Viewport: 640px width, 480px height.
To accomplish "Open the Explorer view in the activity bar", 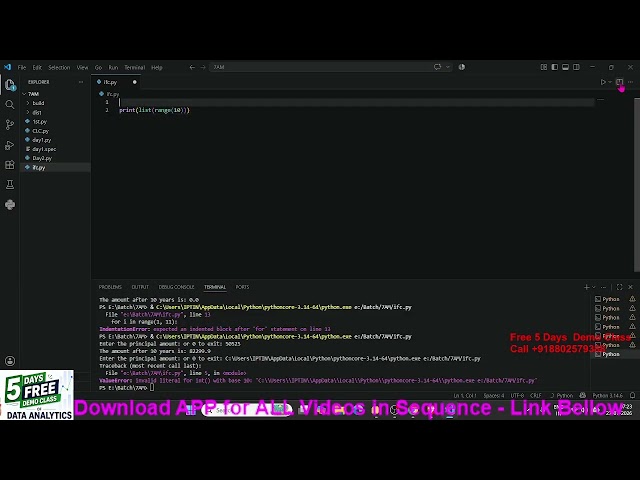I will click(10, 85).
